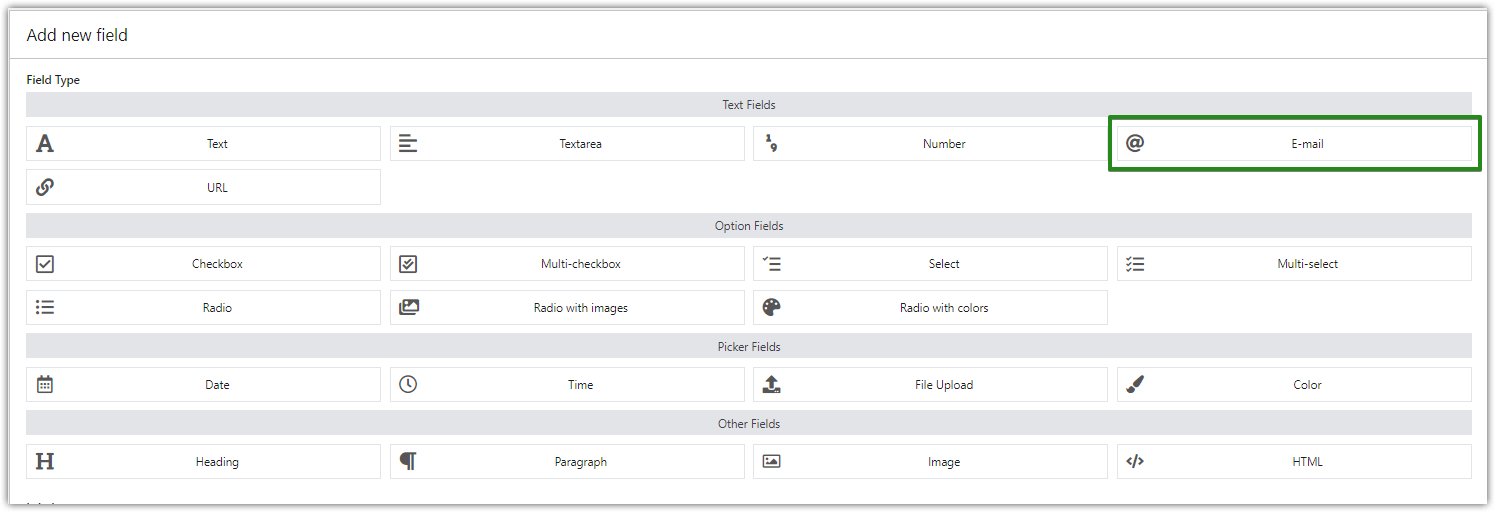
Task: Choose the Time clock icon
Action: [x=408, y=384]
